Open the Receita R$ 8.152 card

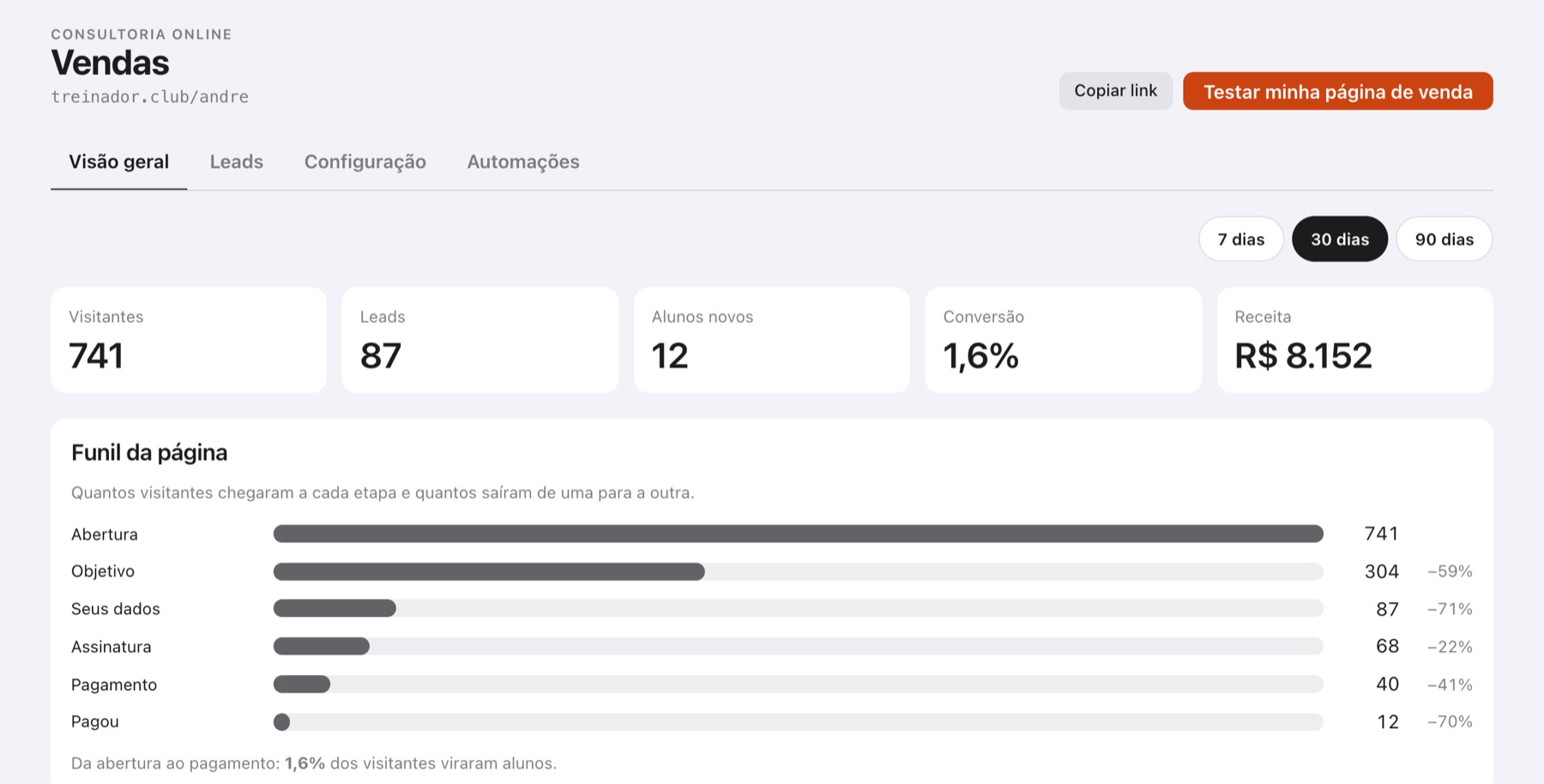(1355, 341)
